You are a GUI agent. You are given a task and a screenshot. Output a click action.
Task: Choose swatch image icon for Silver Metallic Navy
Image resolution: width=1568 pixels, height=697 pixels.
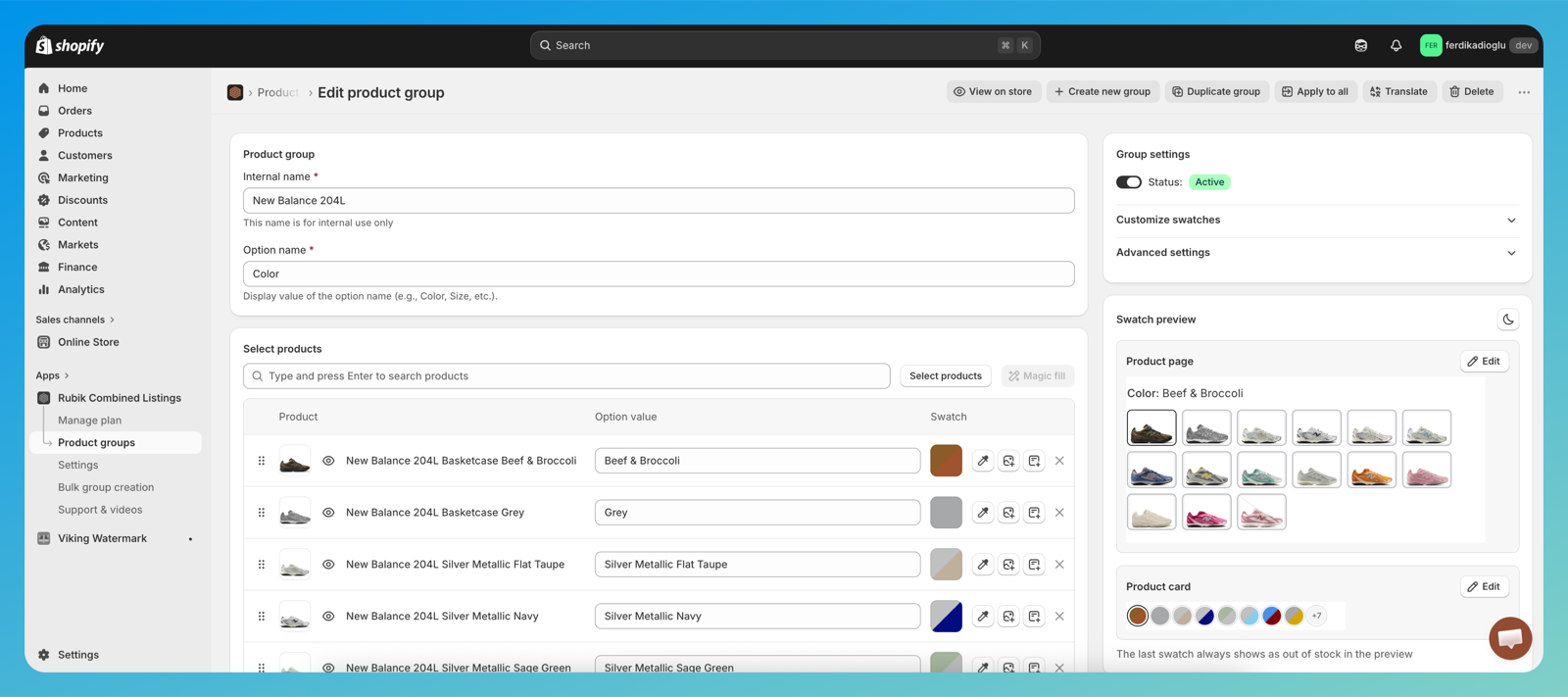click(1008, 617)
